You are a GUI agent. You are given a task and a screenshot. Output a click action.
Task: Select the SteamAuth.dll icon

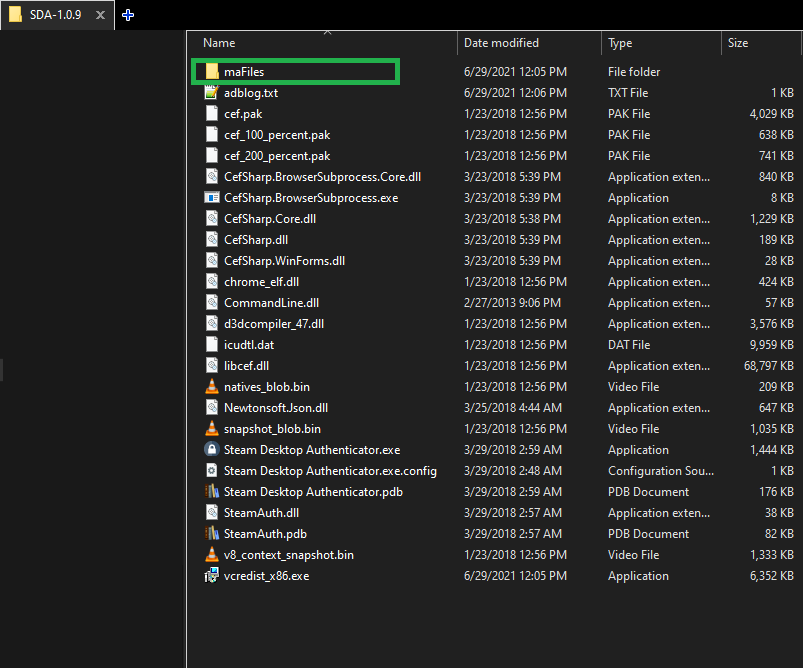(x=212, y=513)
